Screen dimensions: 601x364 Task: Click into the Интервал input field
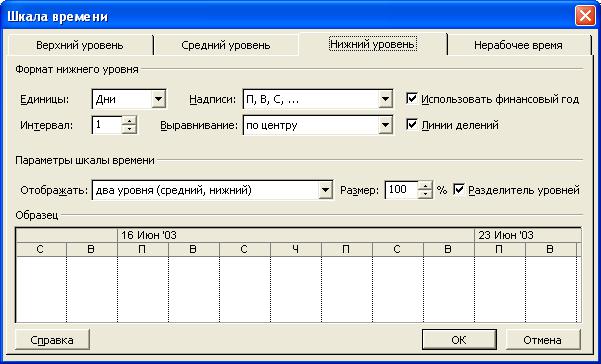point(107,125)
